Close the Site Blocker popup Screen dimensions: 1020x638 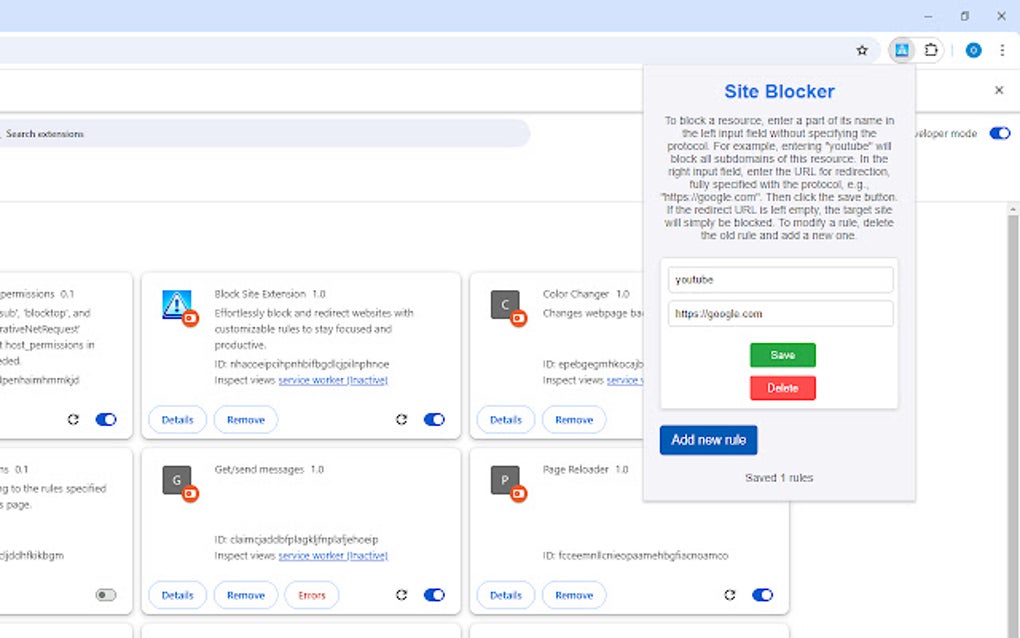998,90
